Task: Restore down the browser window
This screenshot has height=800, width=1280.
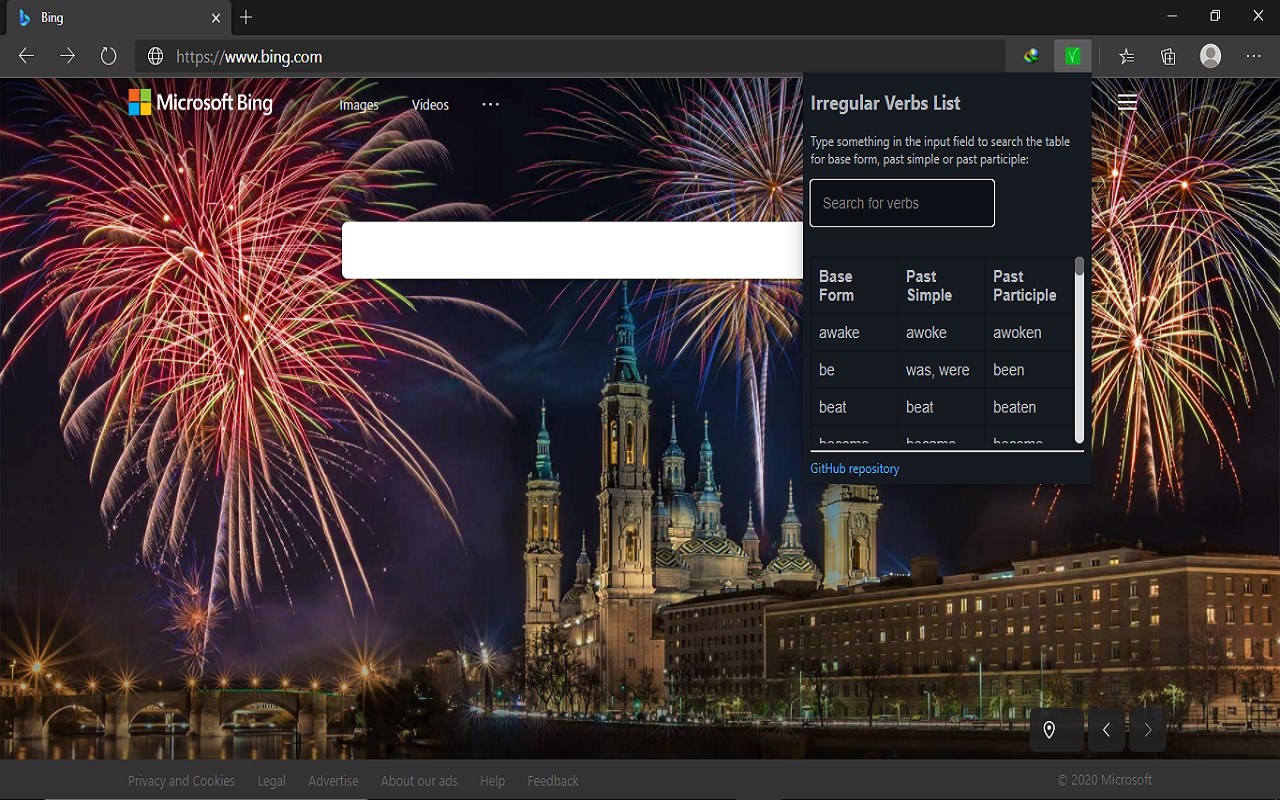Action: coord(1215,16)
